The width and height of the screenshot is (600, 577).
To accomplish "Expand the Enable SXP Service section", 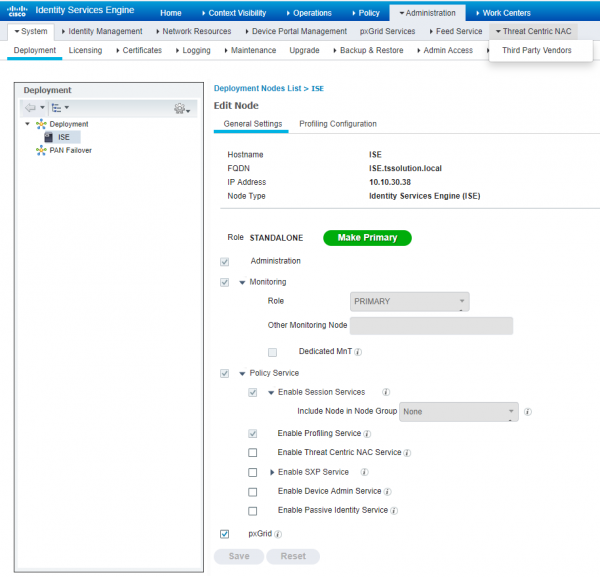I will (272, 472).
